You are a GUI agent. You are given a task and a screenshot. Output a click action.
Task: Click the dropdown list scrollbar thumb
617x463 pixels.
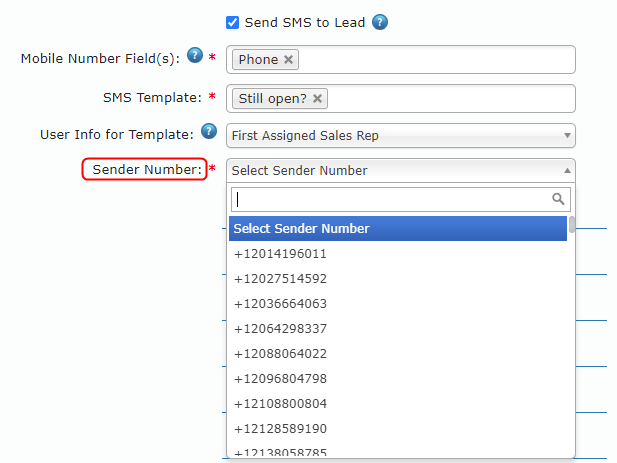click(x=572, y=225)
